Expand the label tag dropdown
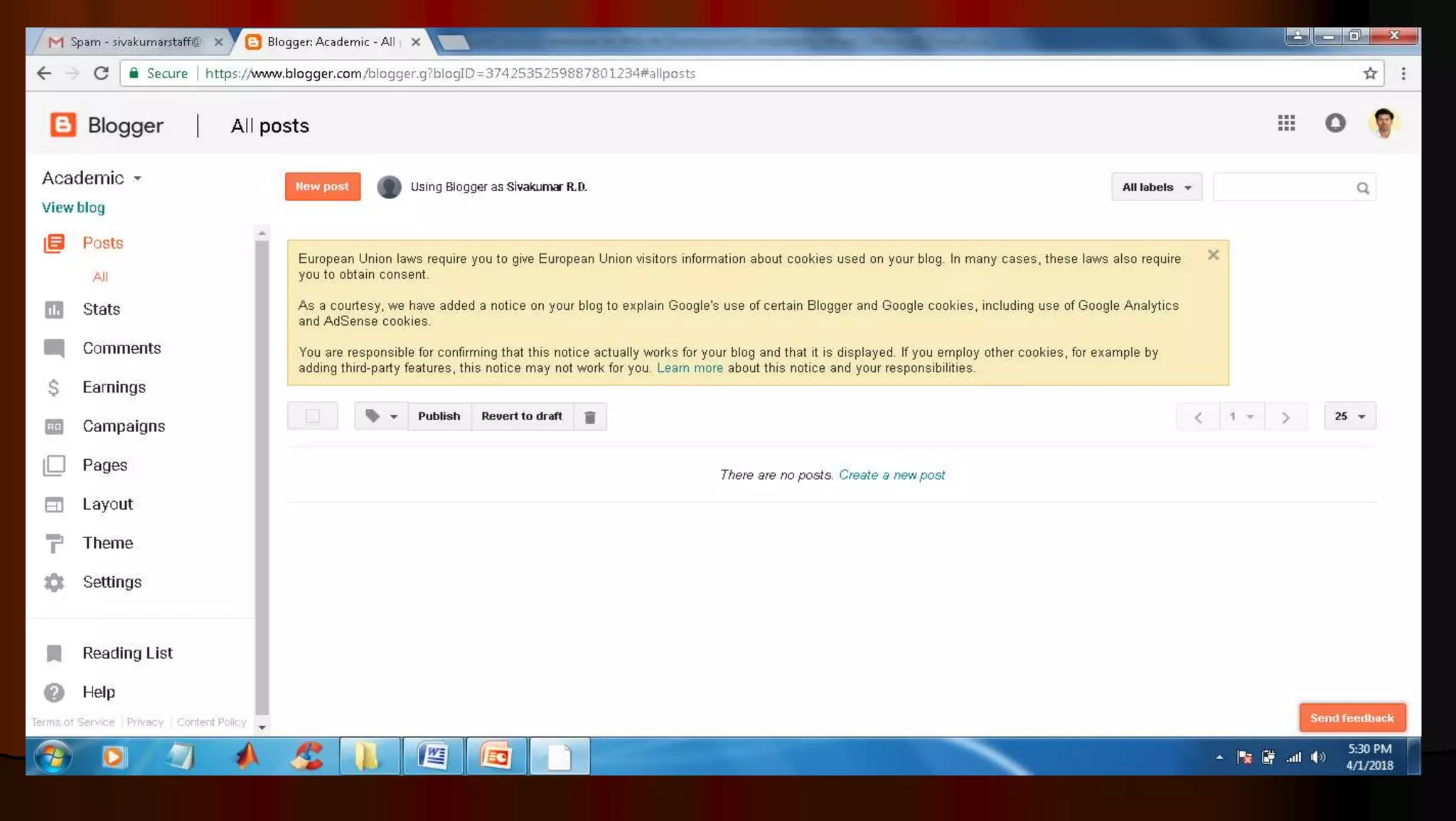1456x821 pixels. [x=381, y=416]
